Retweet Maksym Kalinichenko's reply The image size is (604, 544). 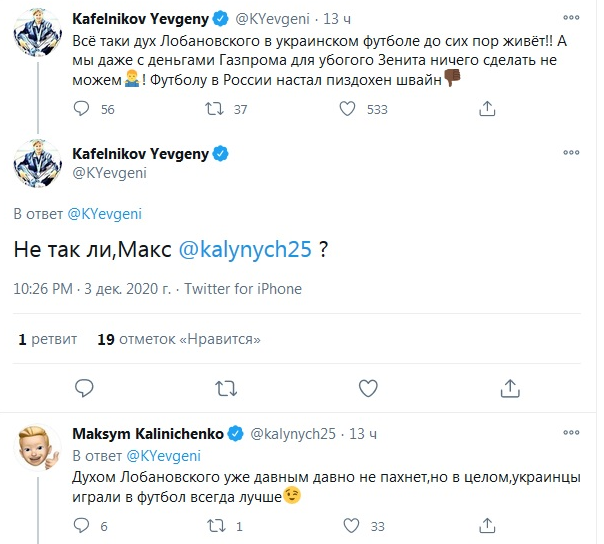pos(214,525)
